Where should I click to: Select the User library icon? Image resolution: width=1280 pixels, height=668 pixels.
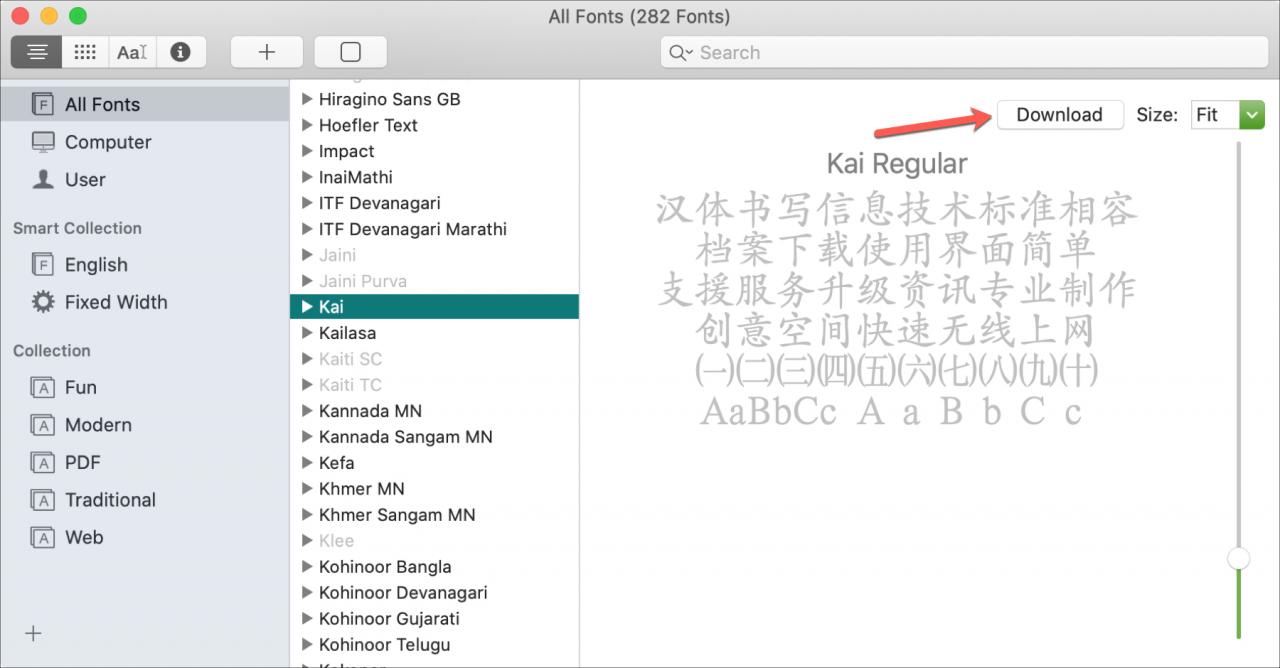(x=43, y=179)
